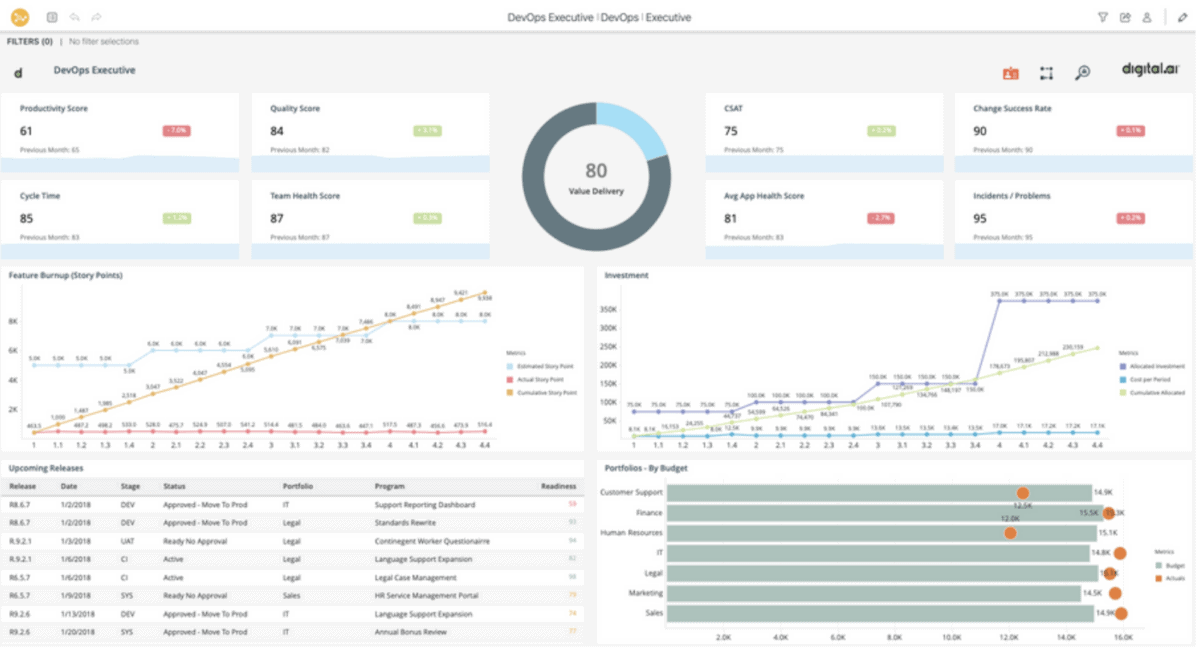The height and width of the screenshot is (648, 1200).
Task: Click the fit-to-screen icon near digital.ai logo
Action: tap(1046, 73)
